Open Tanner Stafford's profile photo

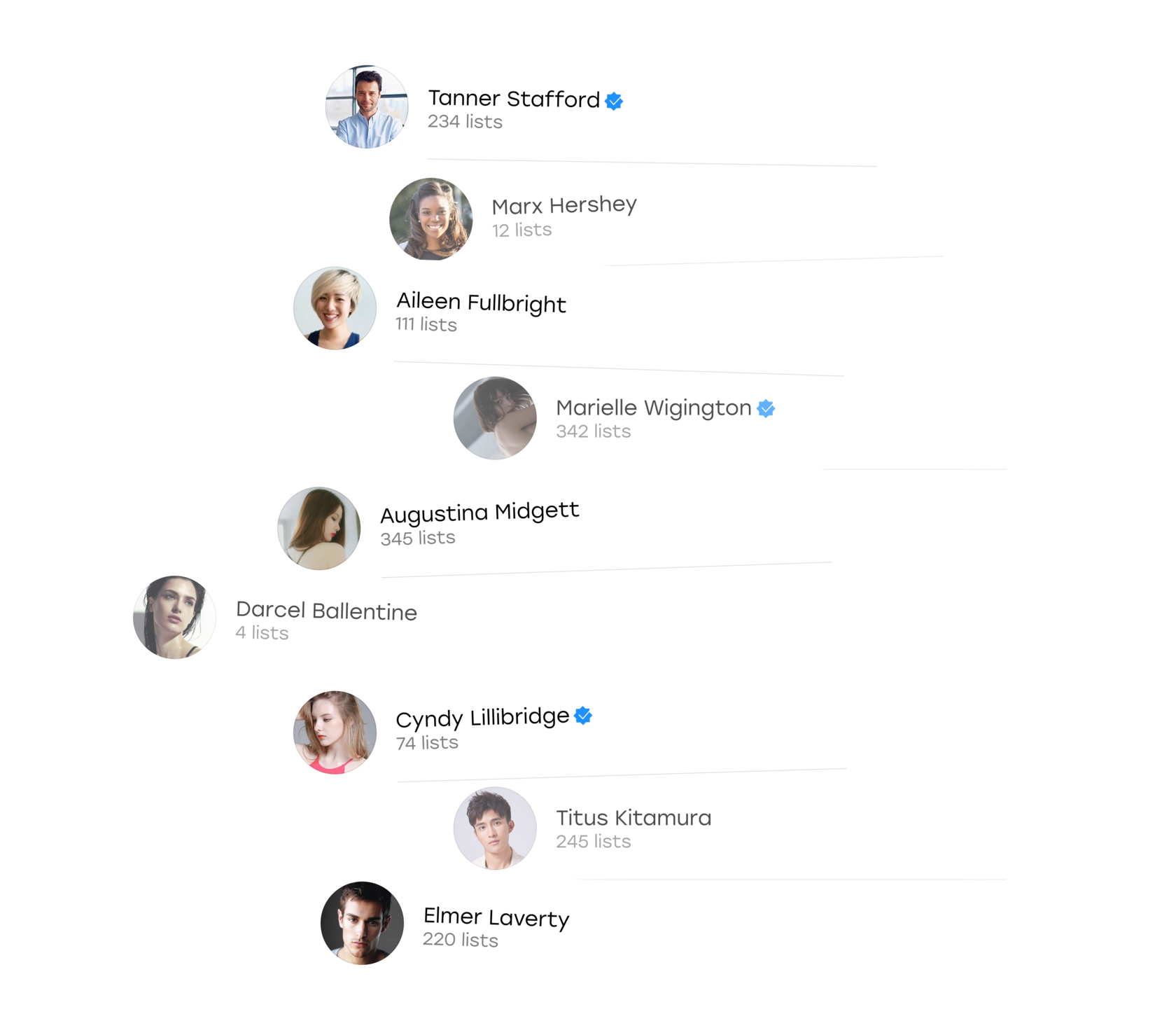click(x=367, y=106)
